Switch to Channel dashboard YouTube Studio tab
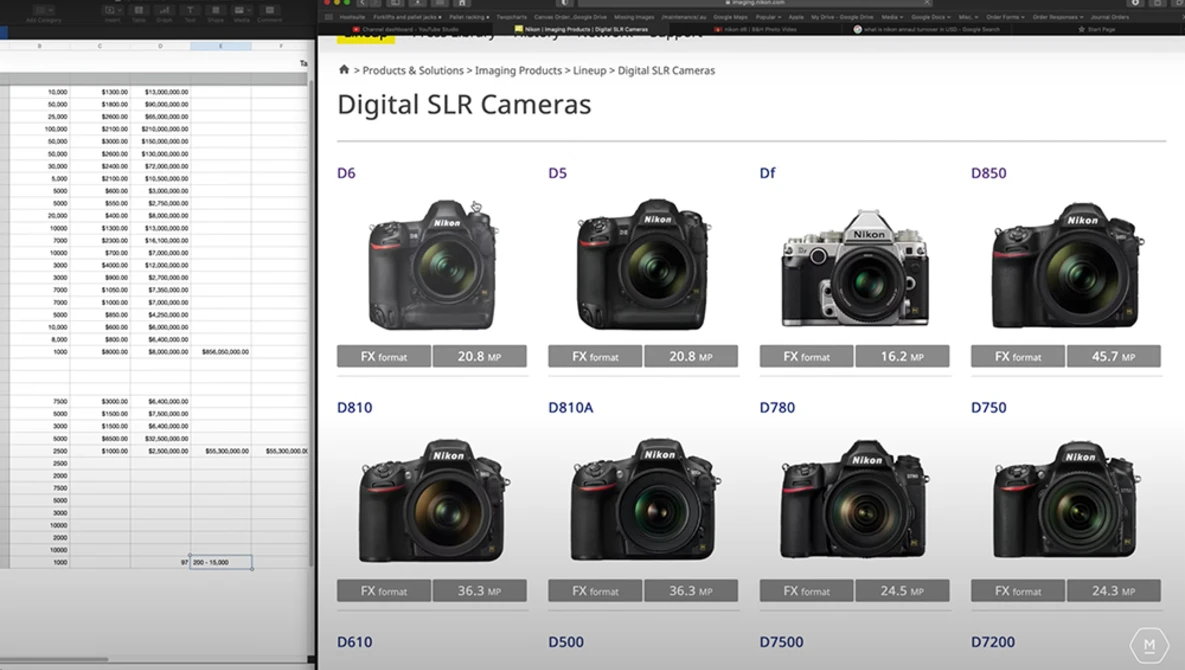Screen dimensions: 1185x670 point(407,29)
